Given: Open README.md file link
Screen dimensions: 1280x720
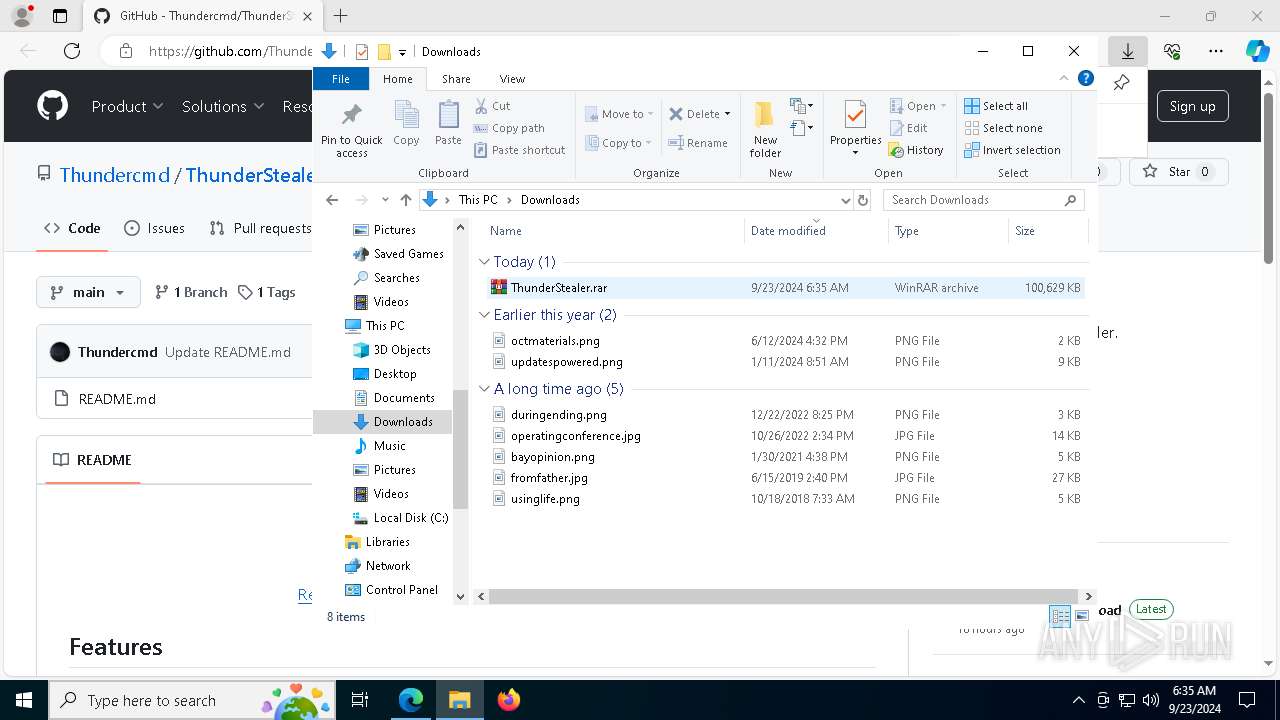Looking at the screenshot, I should tap(117, 399).
